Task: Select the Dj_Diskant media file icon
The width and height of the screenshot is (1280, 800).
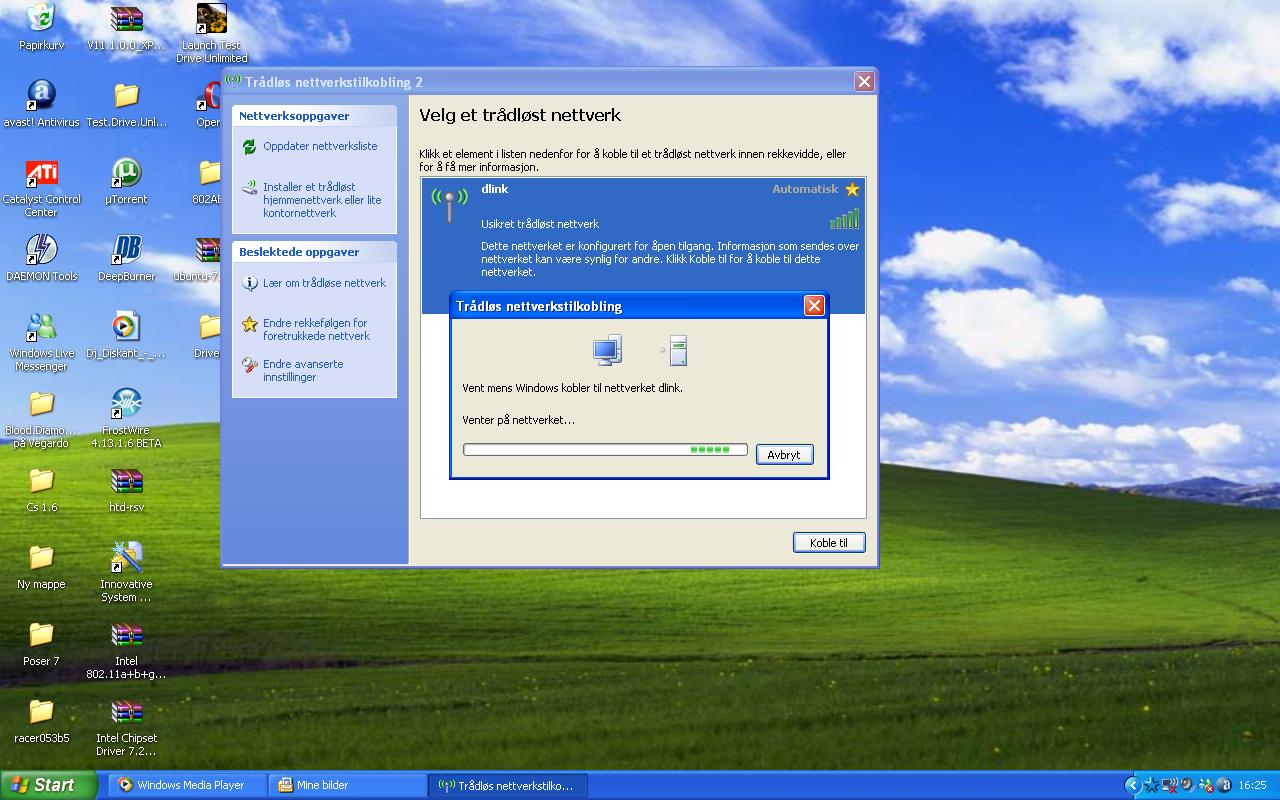Action: (x=126, y=335)
